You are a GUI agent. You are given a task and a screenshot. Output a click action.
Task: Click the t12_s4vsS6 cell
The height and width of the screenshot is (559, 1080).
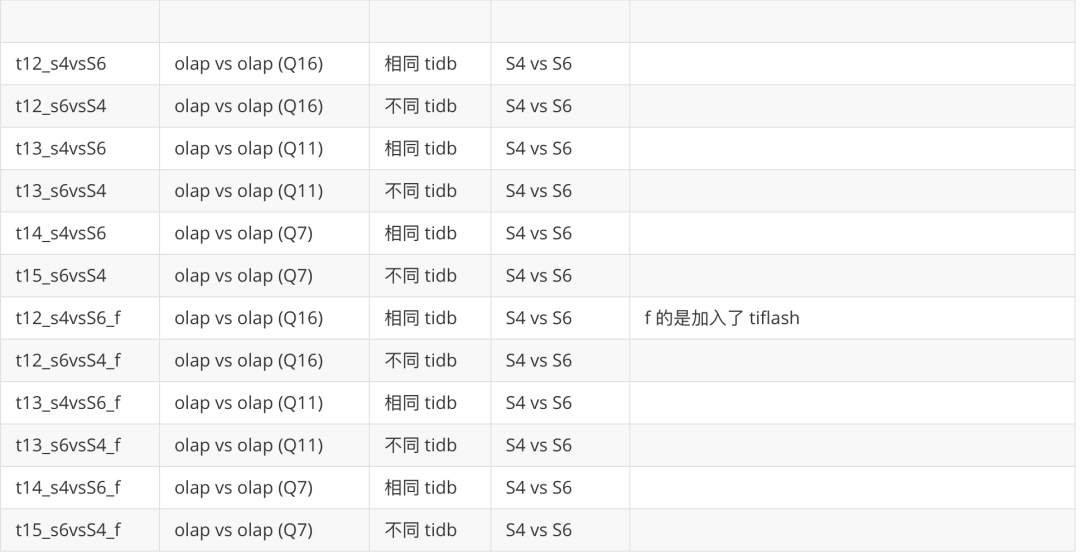coord(61,64)
